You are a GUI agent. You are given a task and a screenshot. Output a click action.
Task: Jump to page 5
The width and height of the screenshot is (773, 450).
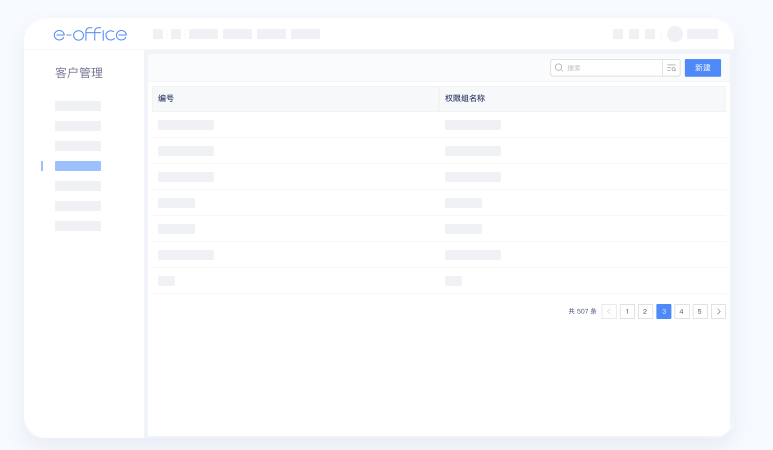coord(700,311)
